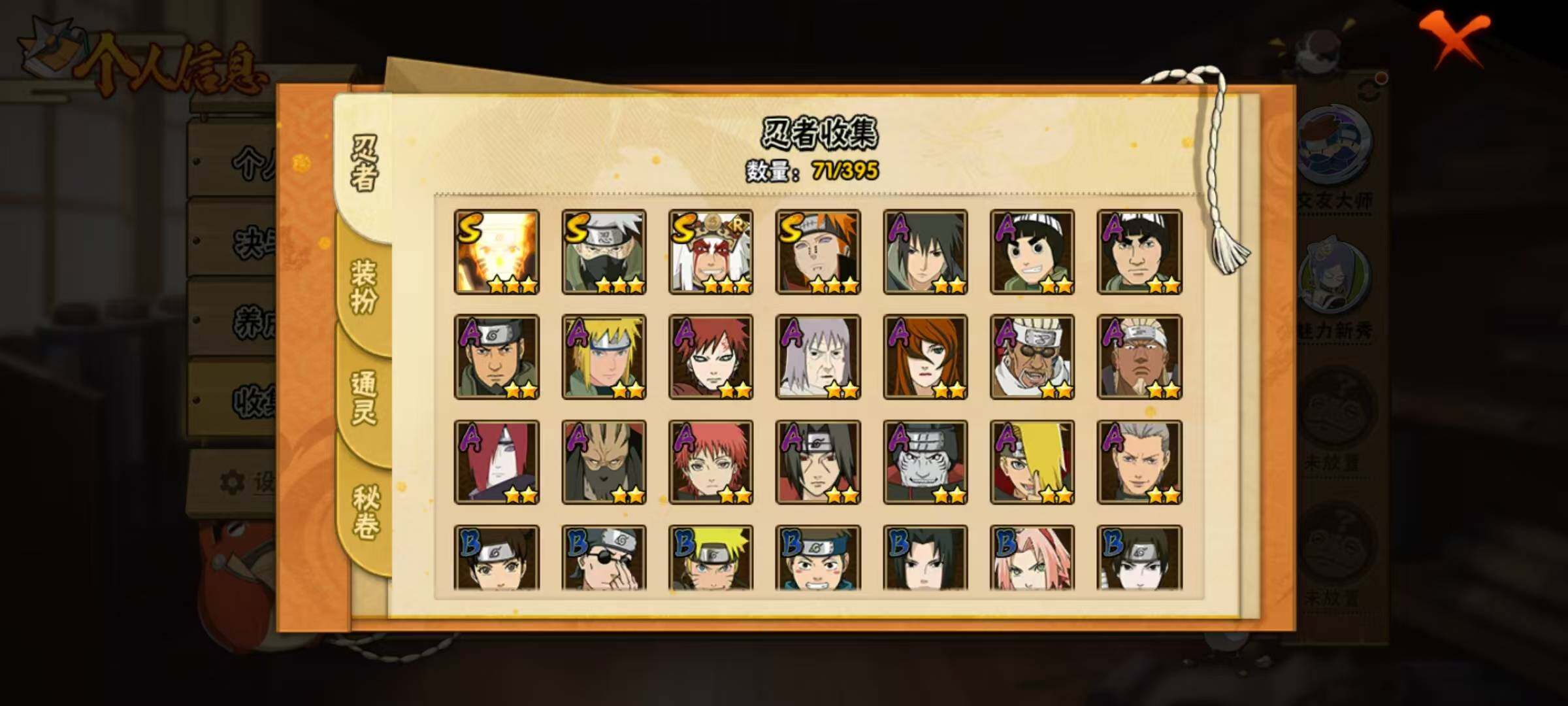The width and height of the screenshot is (1568, 706).
Task: Pick the A-rank Minato blond ninja
Action: [x=604, y=357]
